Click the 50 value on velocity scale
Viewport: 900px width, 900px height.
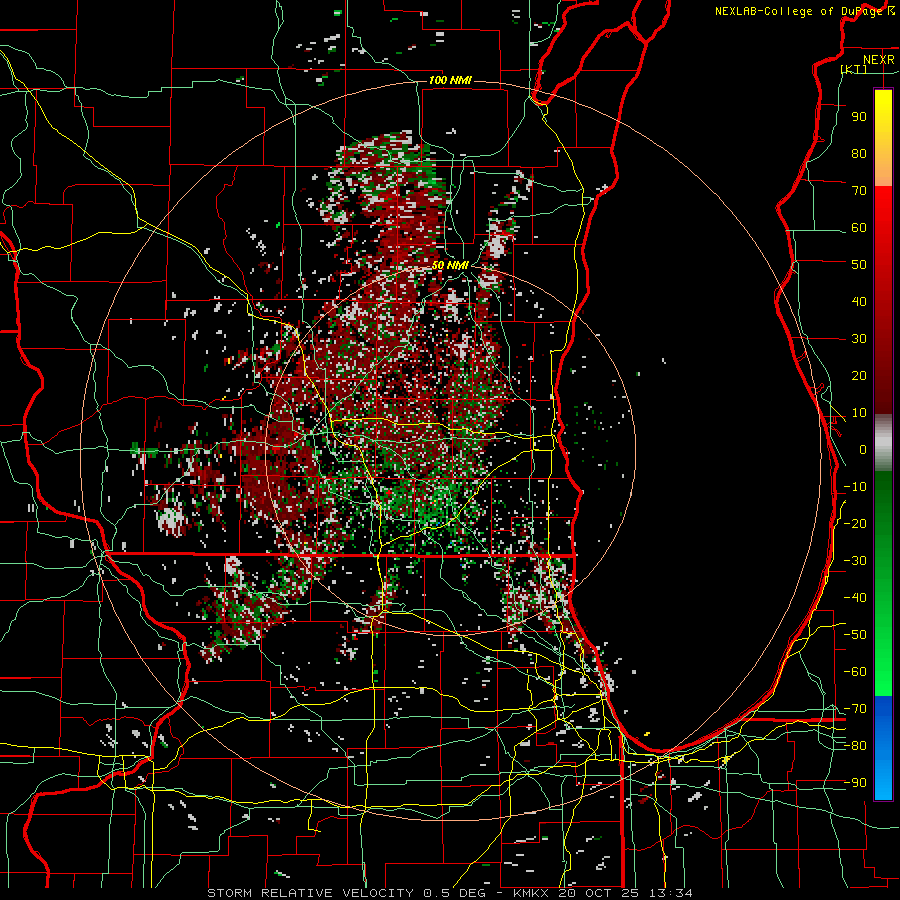[859, 265]
